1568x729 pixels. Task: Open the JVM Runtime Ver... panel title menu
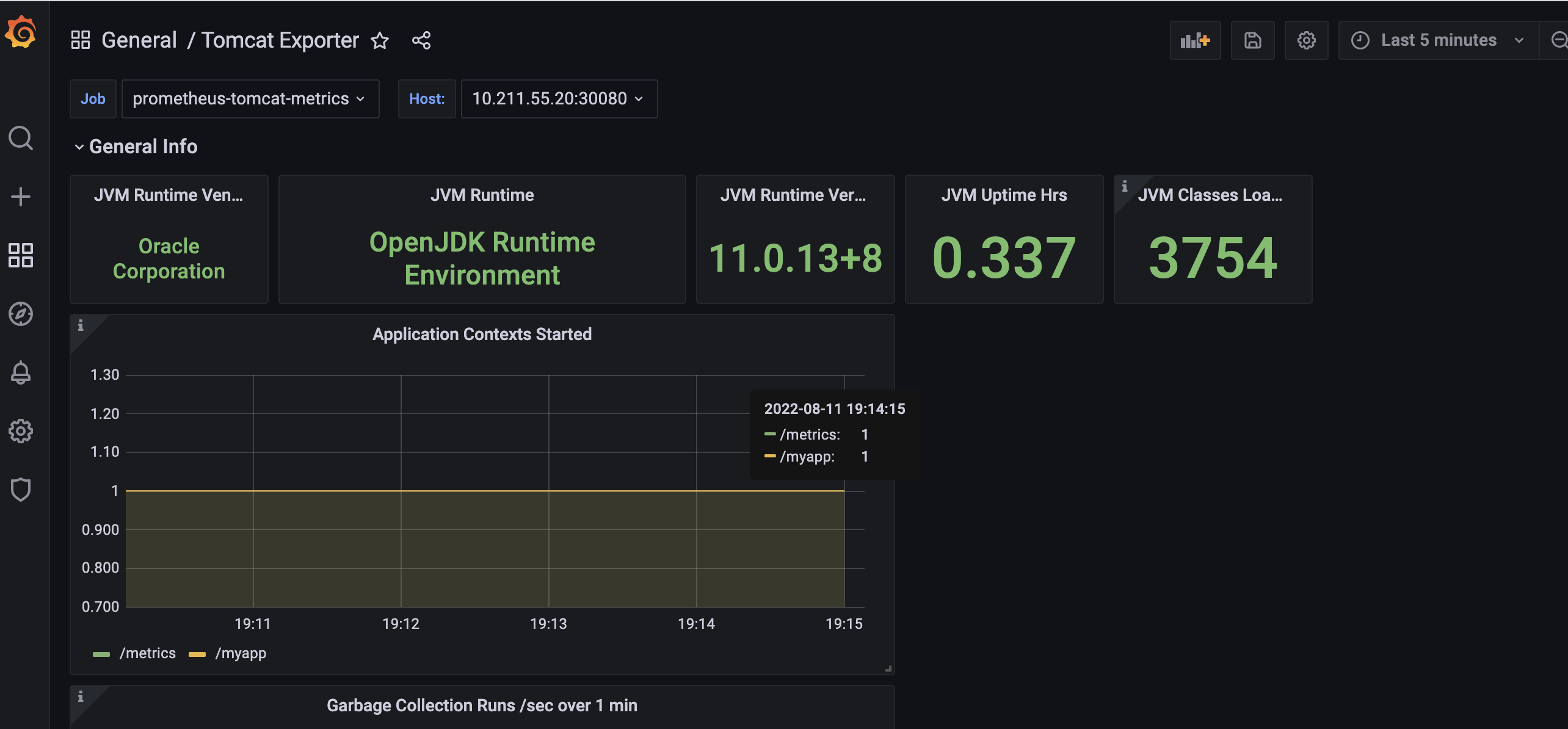coord(793,195)
